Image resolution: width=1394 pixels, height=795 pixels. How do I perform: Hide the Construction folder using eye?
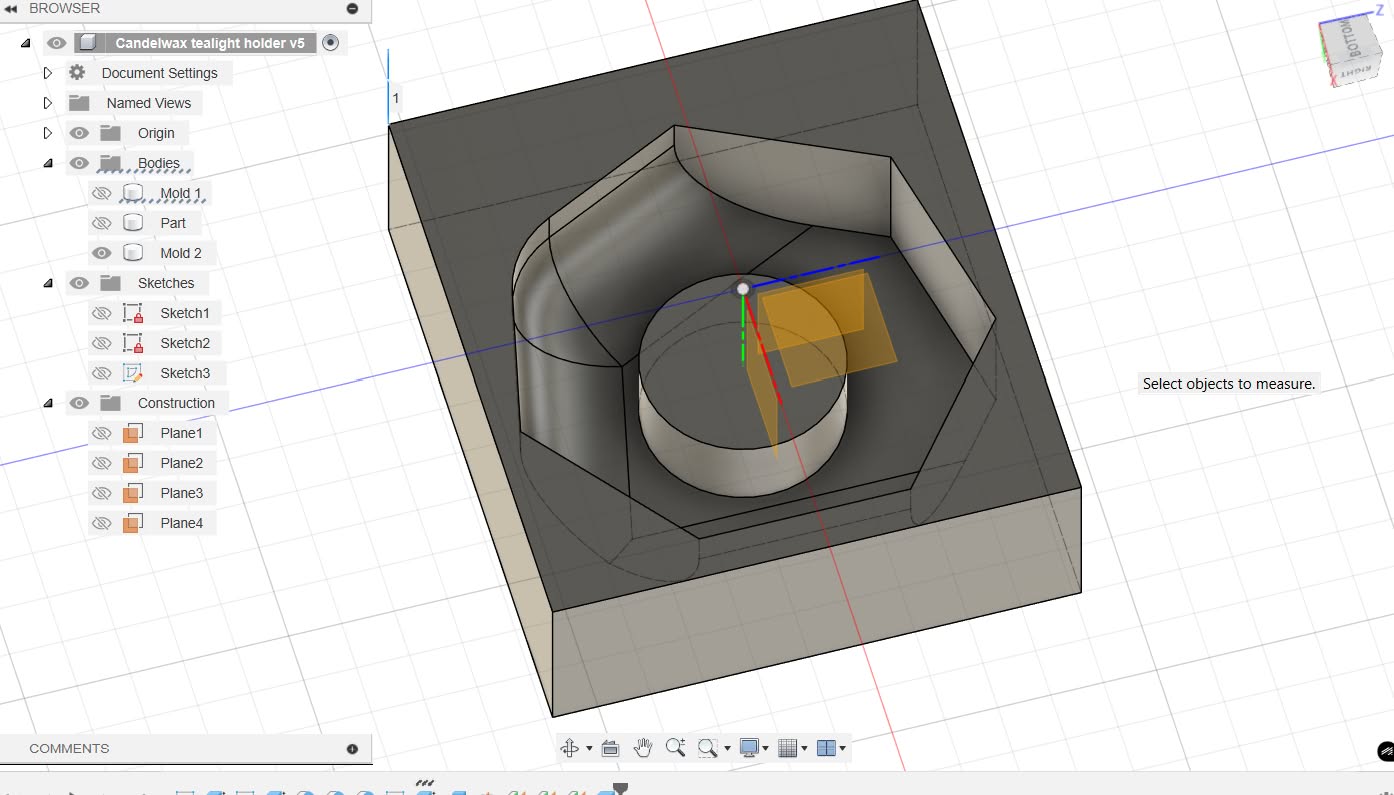[x=79, y=403]
